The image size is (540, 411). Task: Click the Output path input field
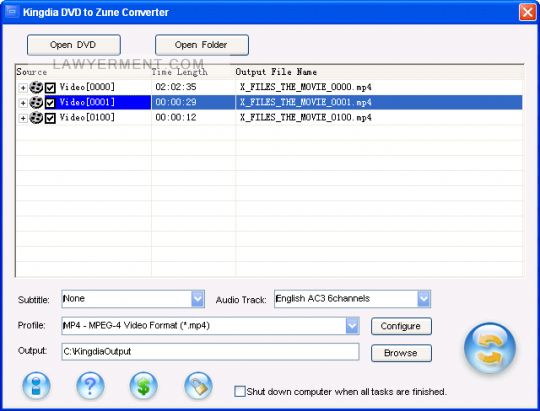(x=210, y=352)
